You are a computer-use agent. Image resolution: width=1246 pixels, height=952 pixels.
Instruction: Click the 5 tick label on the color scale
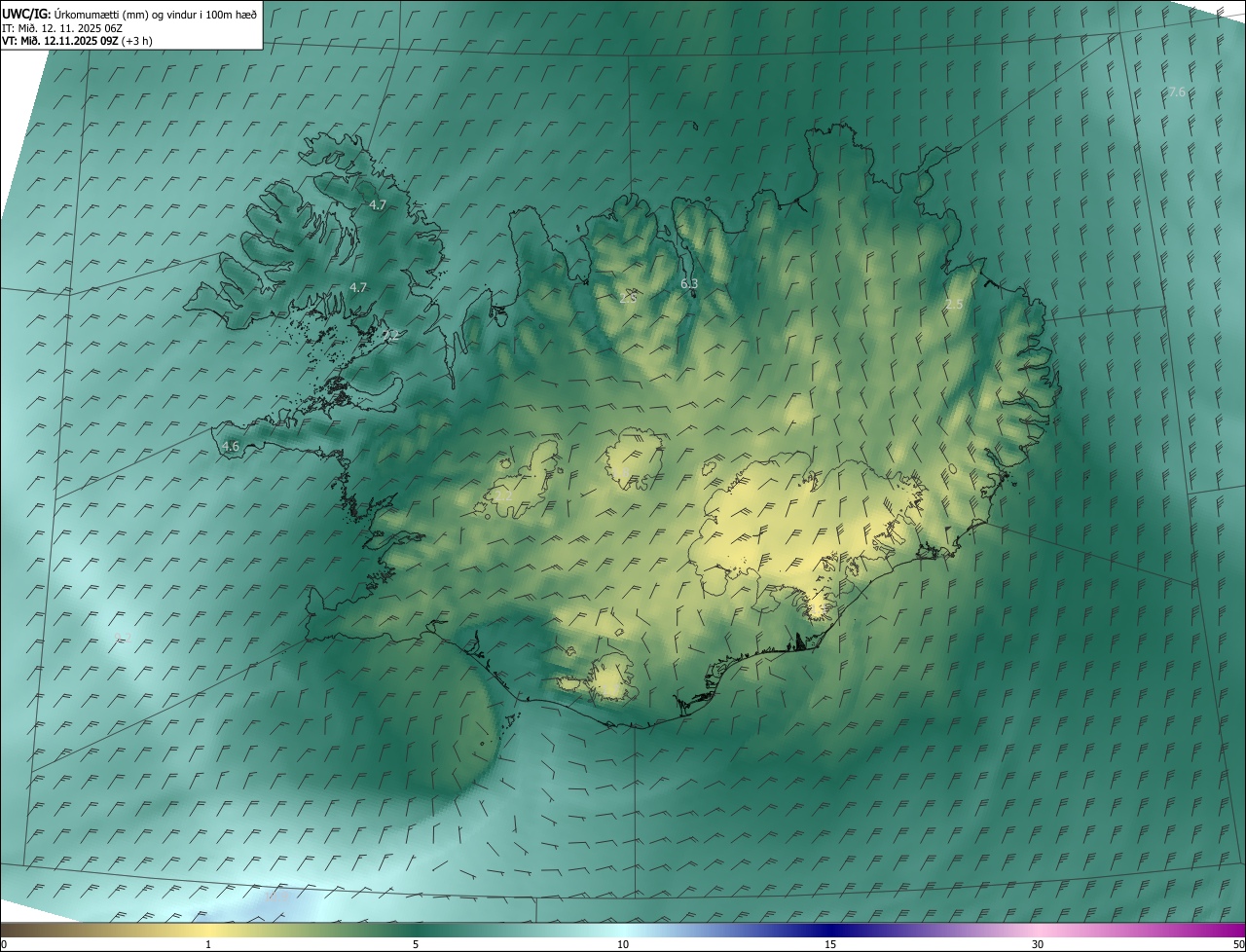pos(416,944)
